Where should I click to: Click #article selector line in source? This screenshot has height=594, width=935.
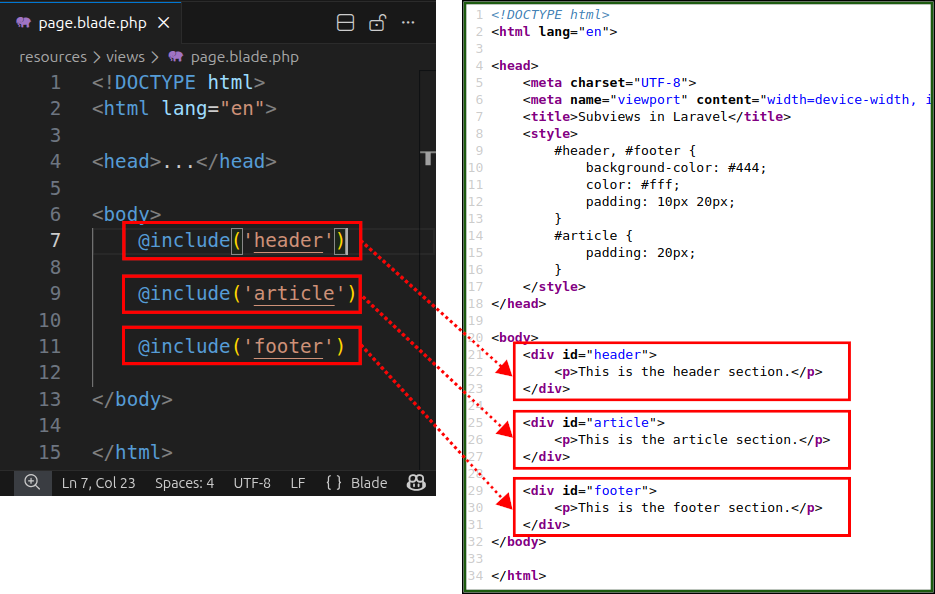tap(593, 236)
